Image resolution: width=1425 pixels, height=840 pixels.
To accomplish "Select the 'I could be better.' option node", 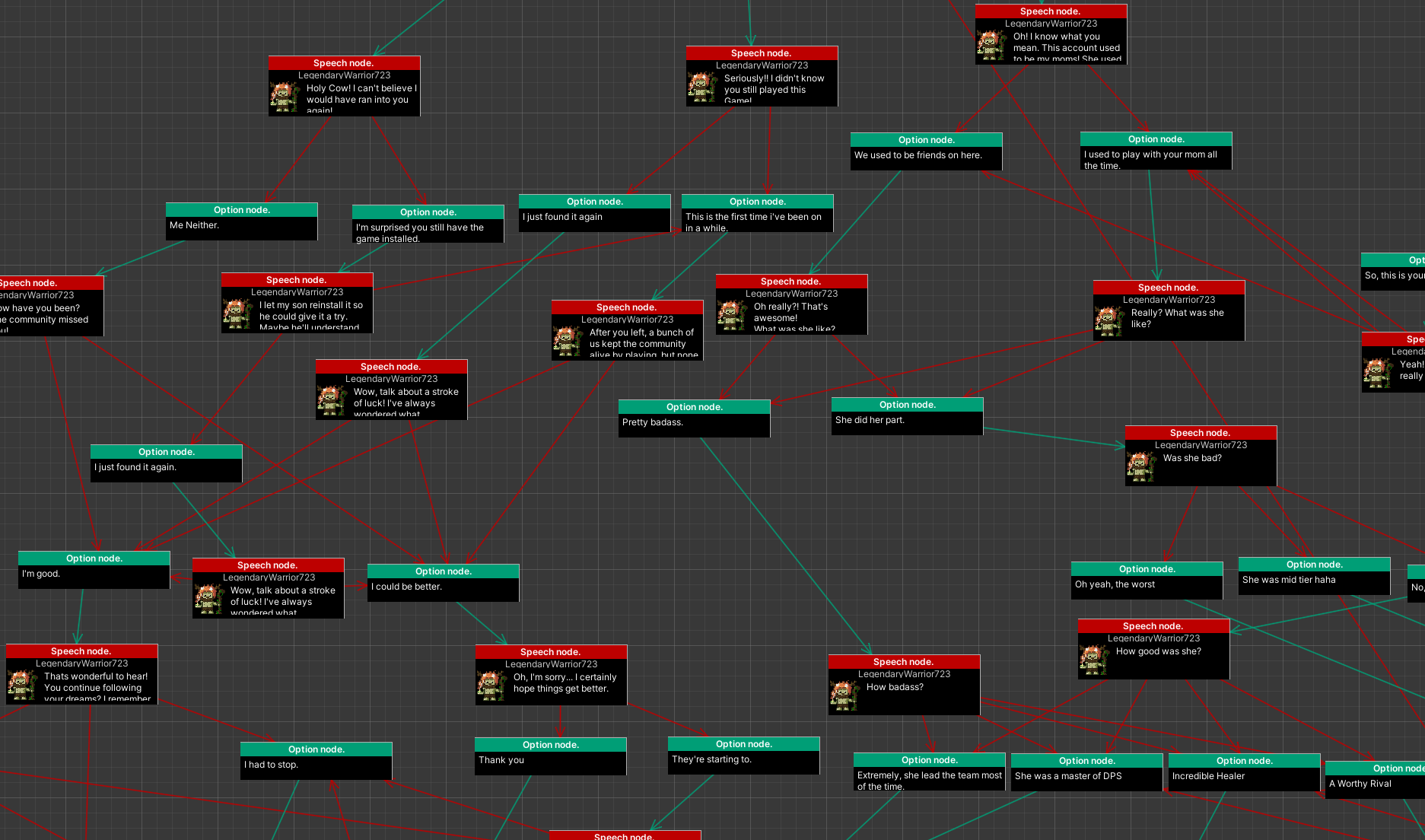I will coord(444,583).
